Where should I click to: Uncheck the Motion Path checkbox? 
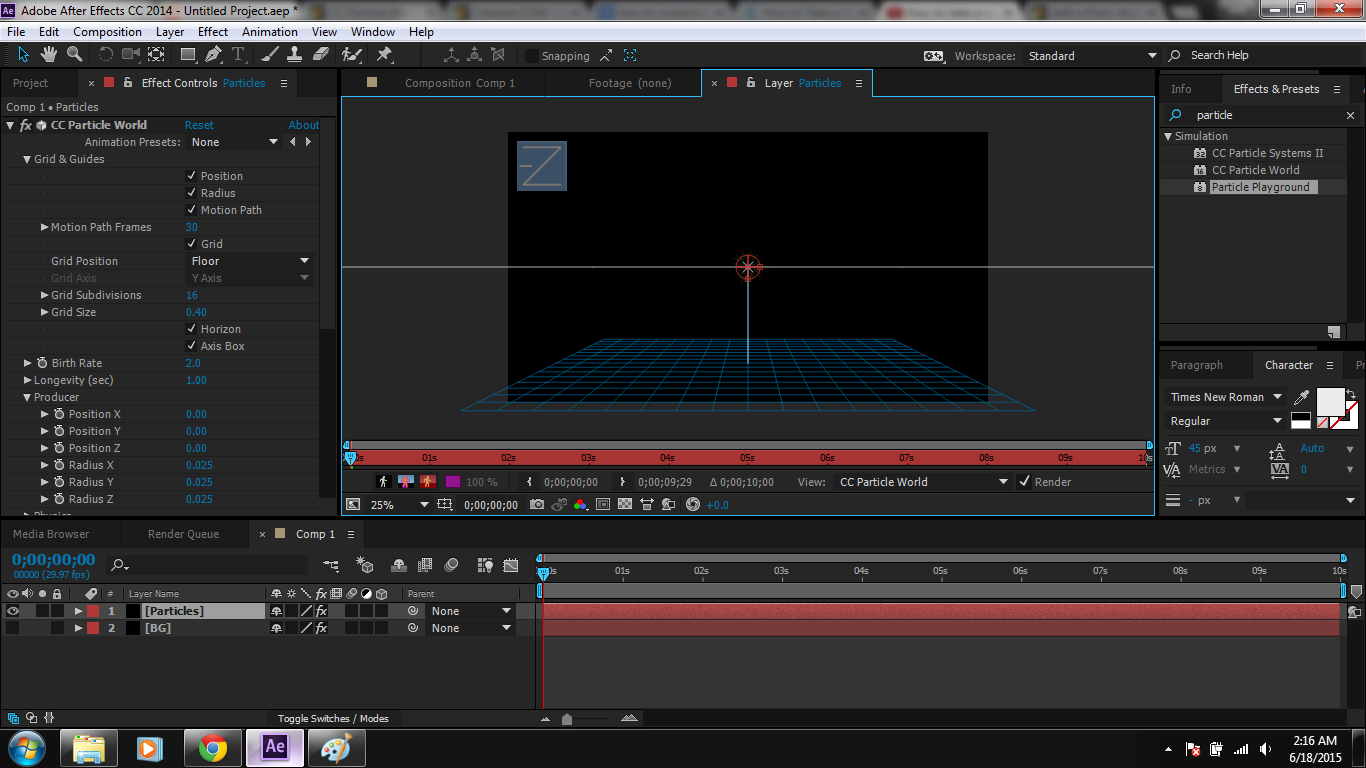pos(192,210)
